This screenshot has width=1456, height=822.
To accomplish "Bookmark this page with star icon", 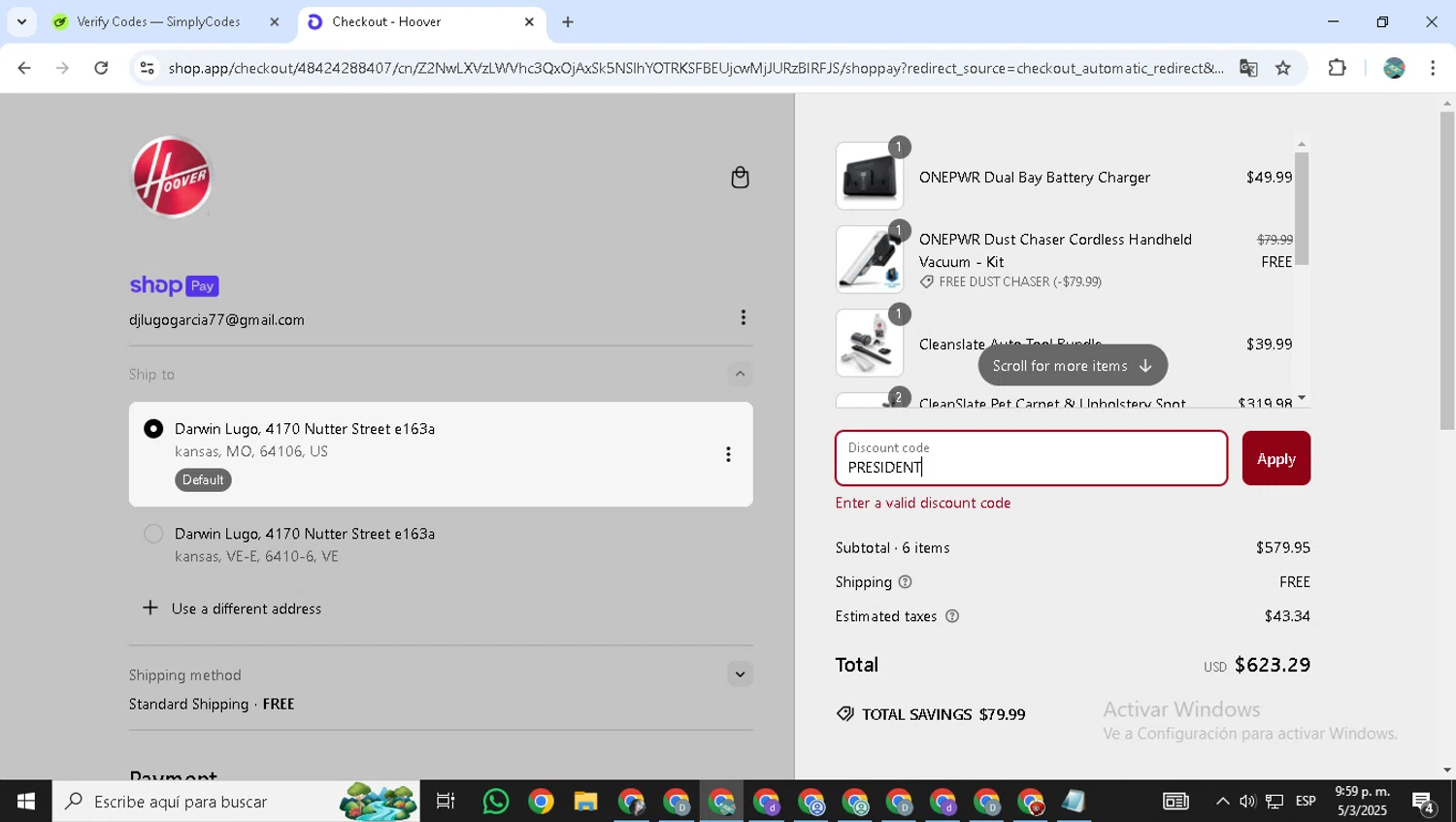I will pyautogui.click(x=1283, y=68).
